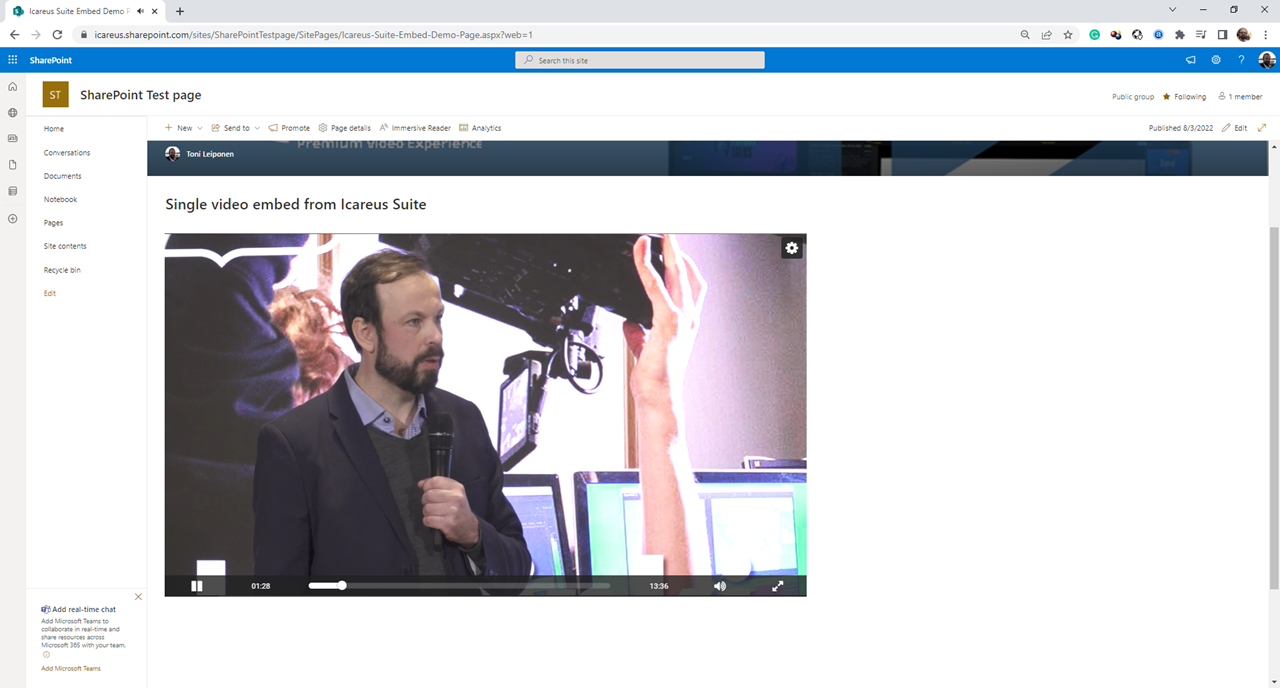The image size is (1280, 688).
Task: Open Chrome tab search chevron
Action: [1172, 10]
